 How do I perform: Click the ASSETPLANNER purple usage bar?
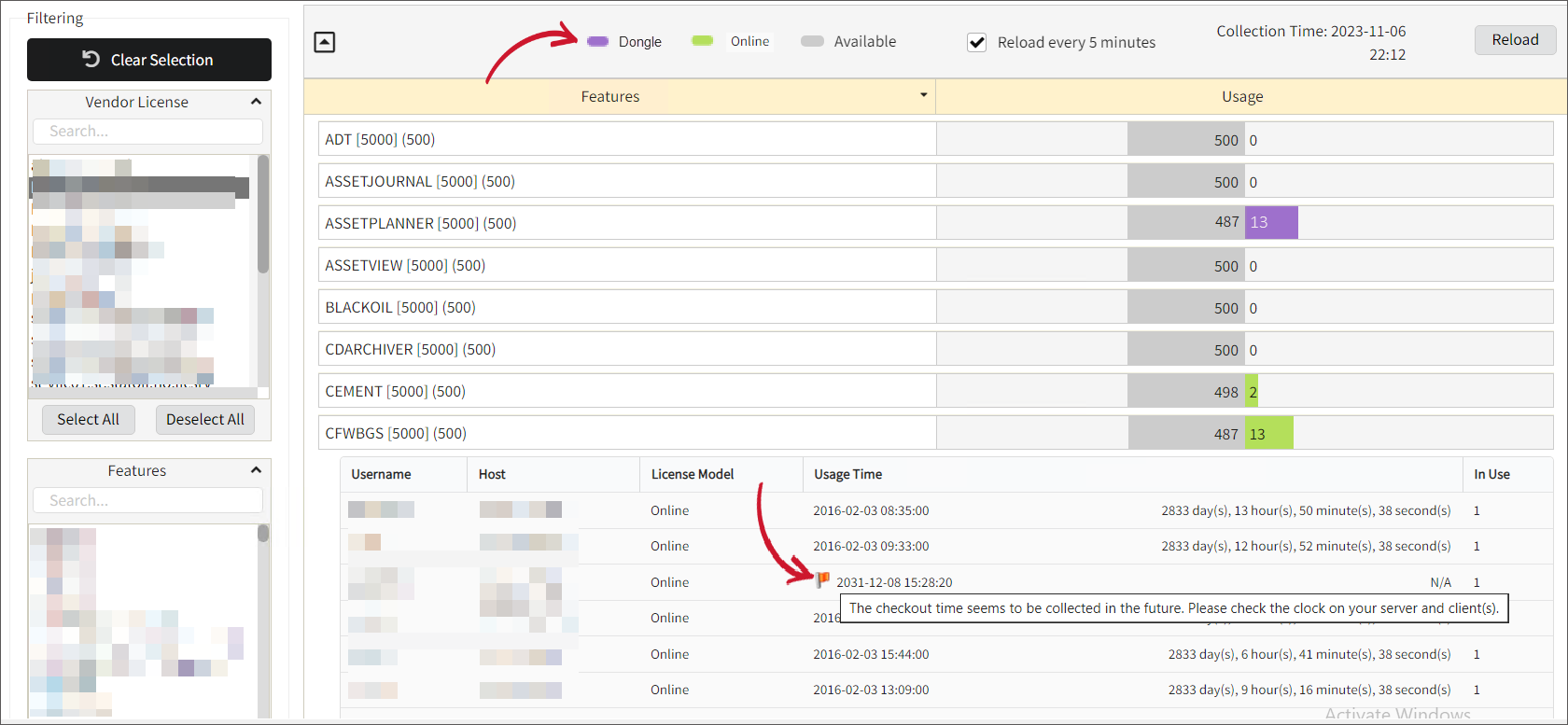click(1271, 223)
